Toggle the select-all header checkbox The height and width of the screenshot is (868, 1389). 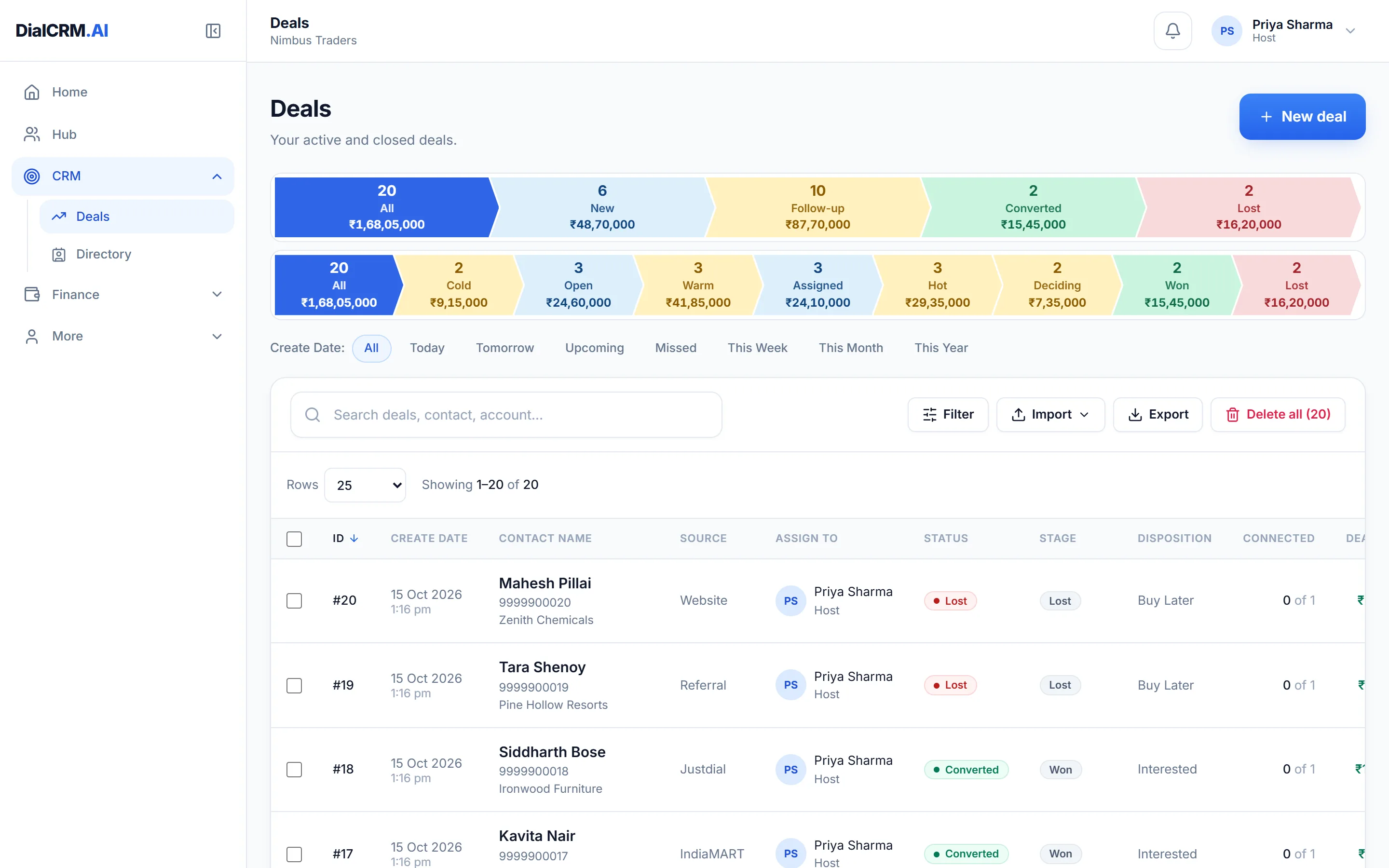coord(294,539)
